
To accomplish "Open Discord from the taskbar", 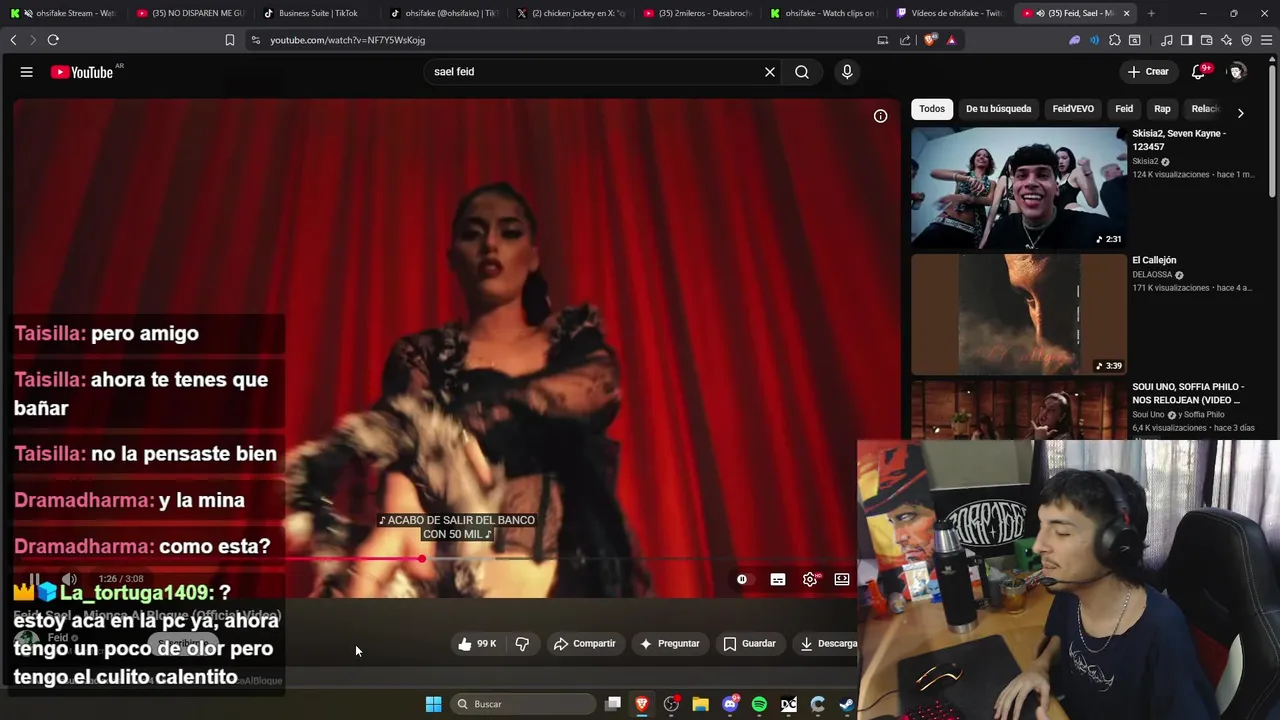I will (730, 704).
